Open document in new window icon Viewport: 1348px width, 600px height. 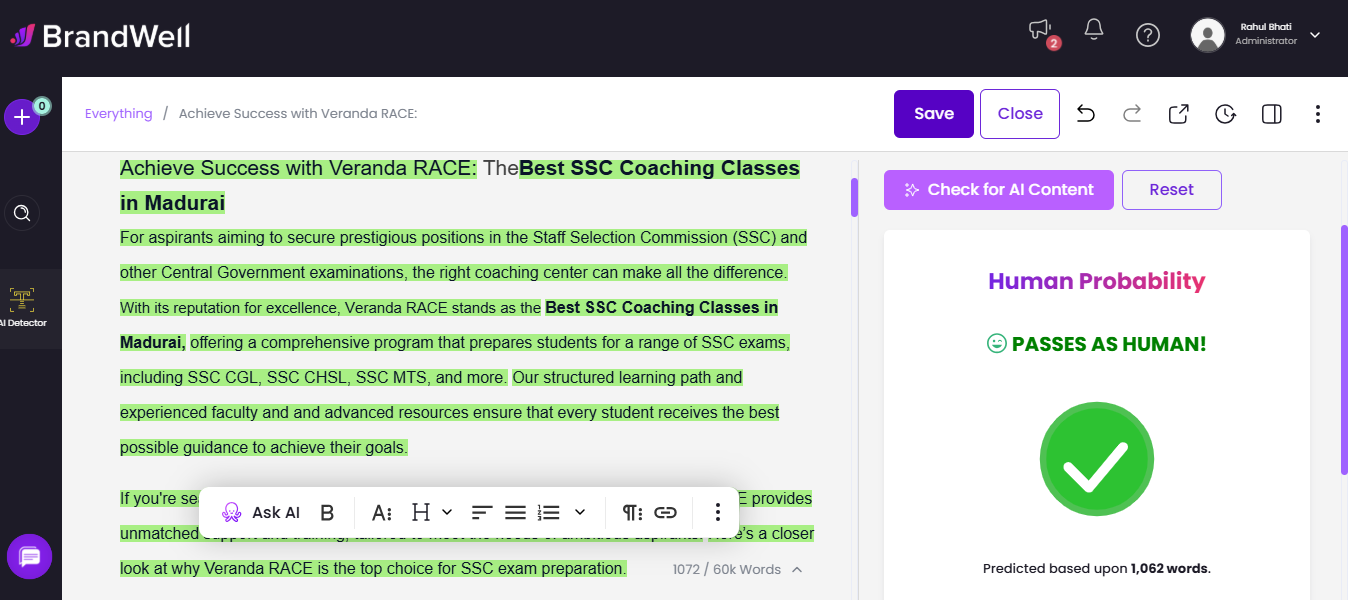tap(1179, 114)
